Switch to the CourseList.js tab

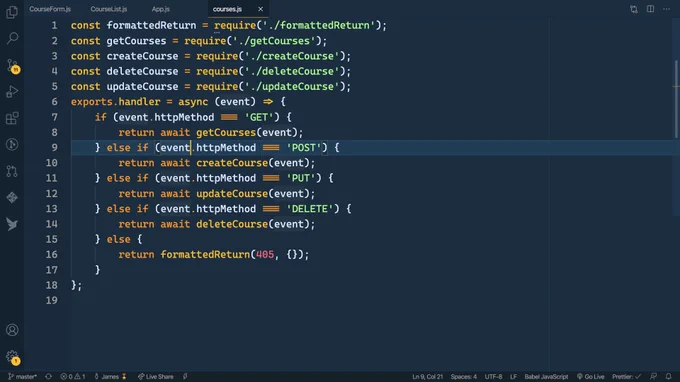(x=109, y=9)
